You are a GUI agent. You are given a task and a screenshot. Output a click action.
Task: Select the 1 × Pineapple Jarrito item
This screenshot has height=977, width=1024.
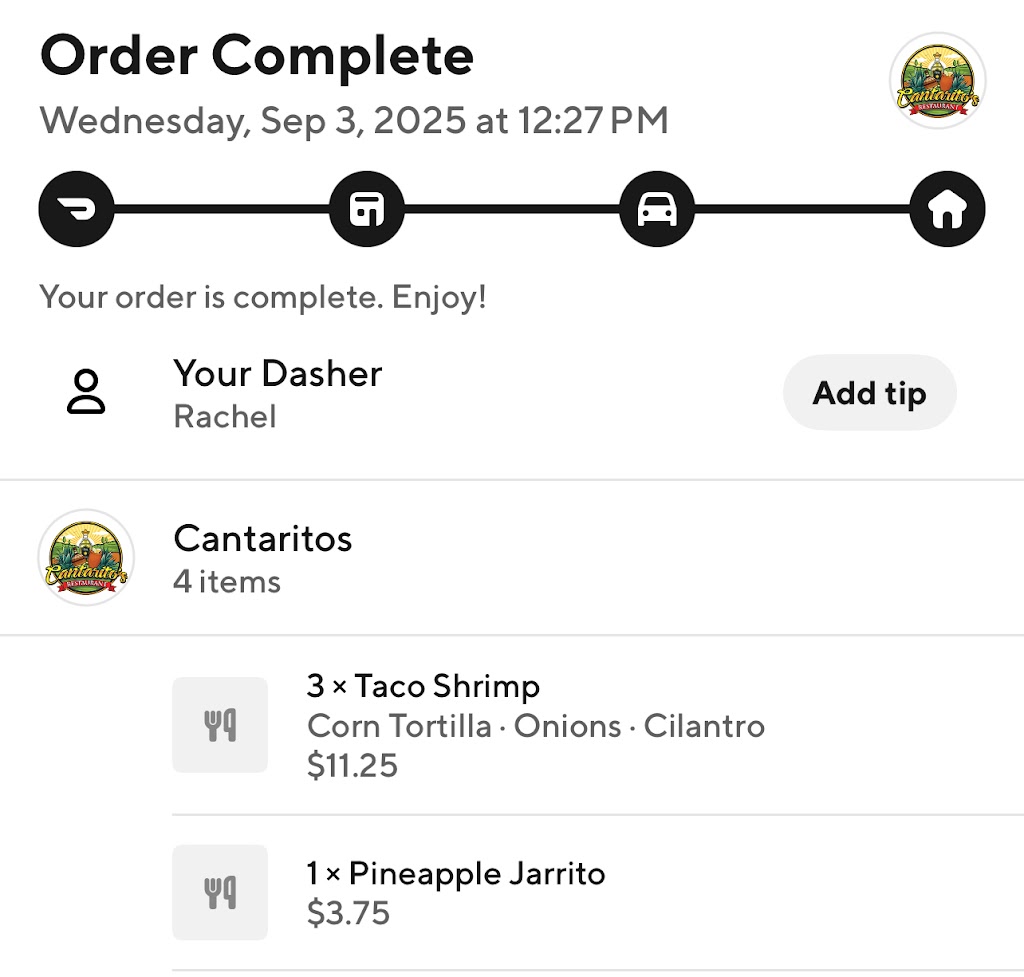pos(456,874)
